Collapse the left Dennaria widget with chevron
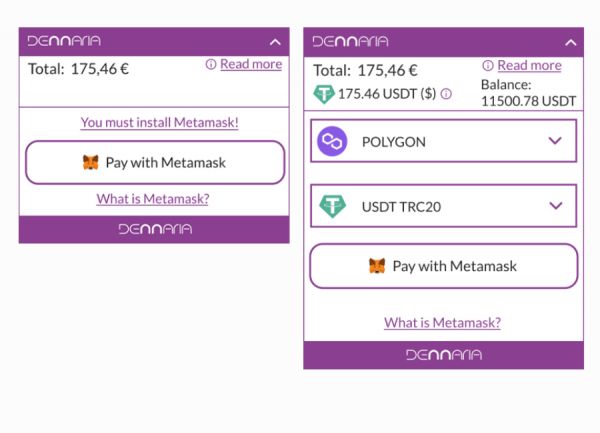The width and height of the screenshot is (600, 433). pos(275,42)
